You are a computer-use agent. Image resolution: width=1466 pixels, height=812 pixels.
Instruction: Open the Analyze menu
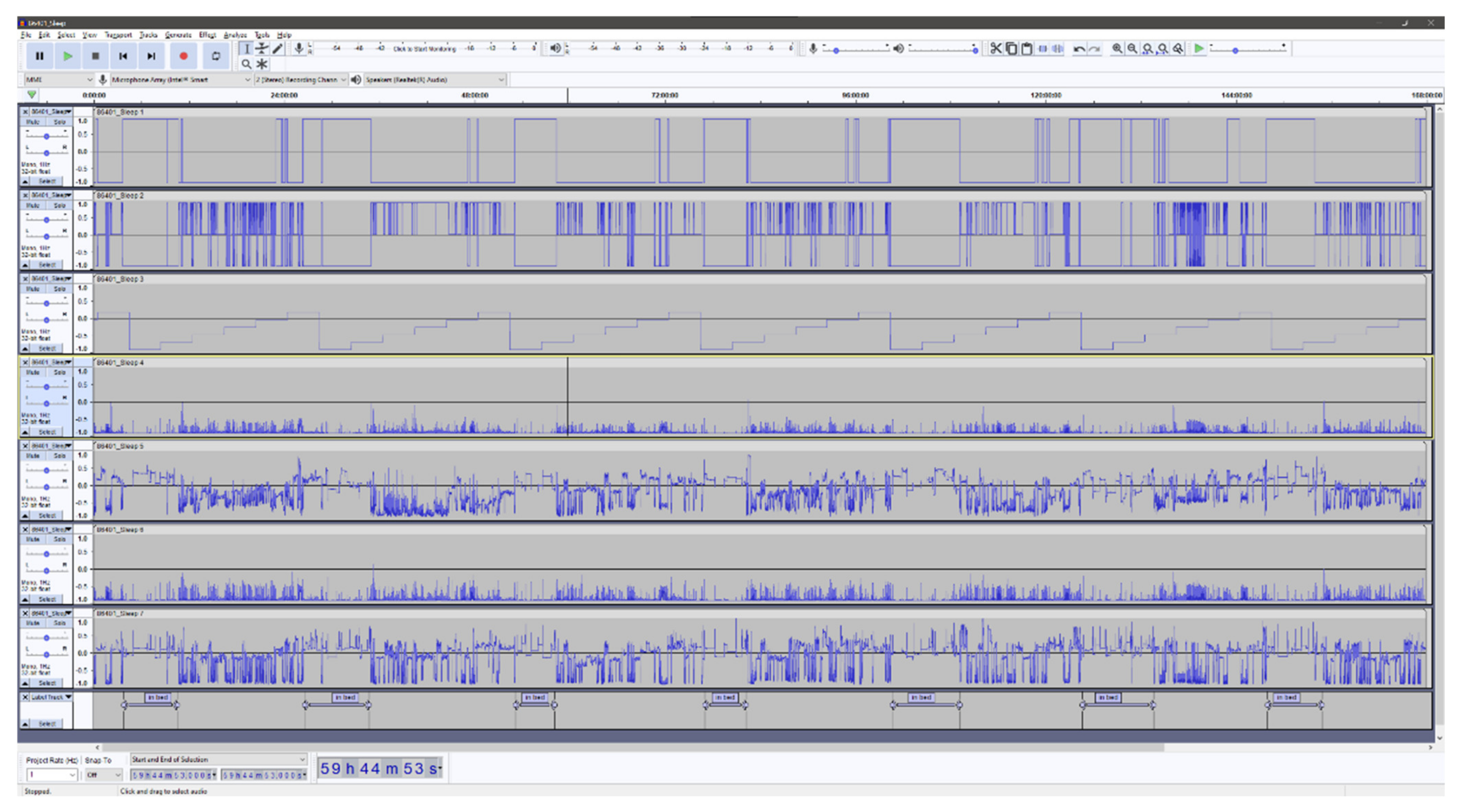pos(235,35)
